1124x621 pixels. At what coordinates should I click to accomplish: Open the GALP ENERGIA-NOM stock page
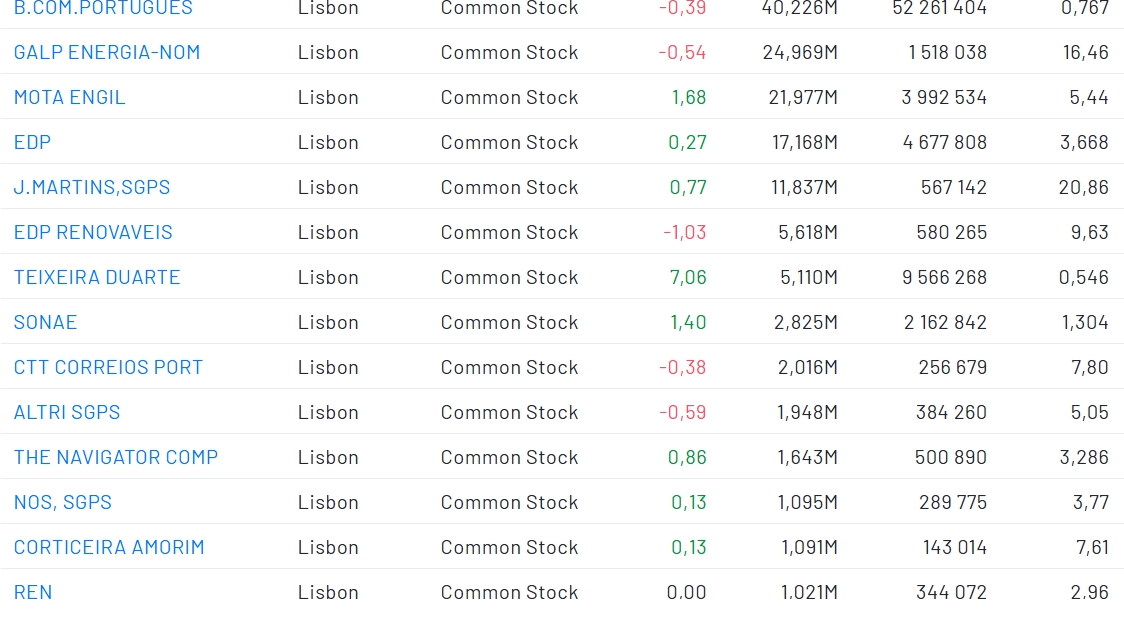tap(107, 52)
